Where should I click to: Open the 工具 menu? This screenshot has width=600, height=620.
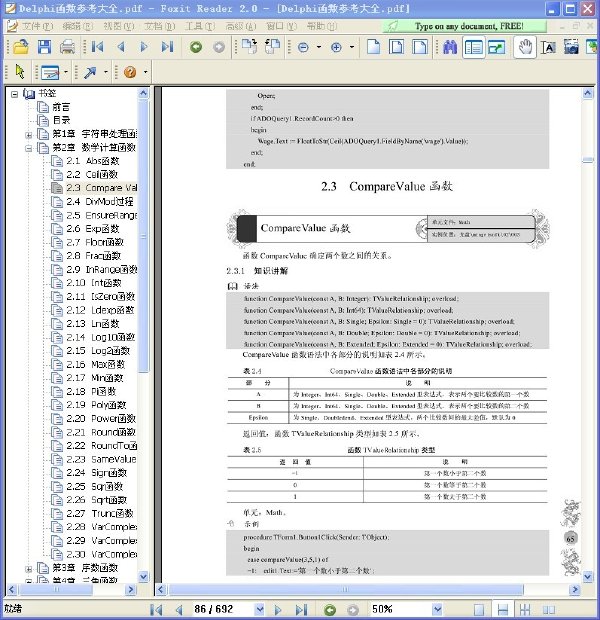point(200,26)
